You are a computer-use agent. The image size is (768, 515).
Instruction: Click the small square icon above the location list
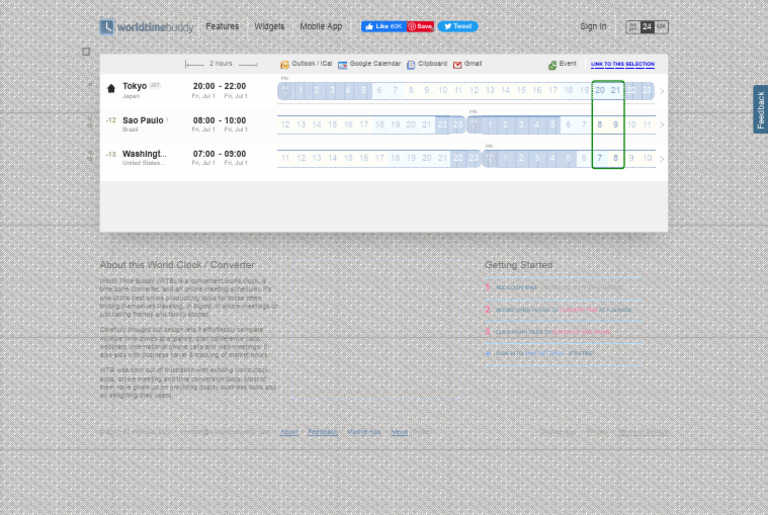pyautogui.click(x=86, y=51)
